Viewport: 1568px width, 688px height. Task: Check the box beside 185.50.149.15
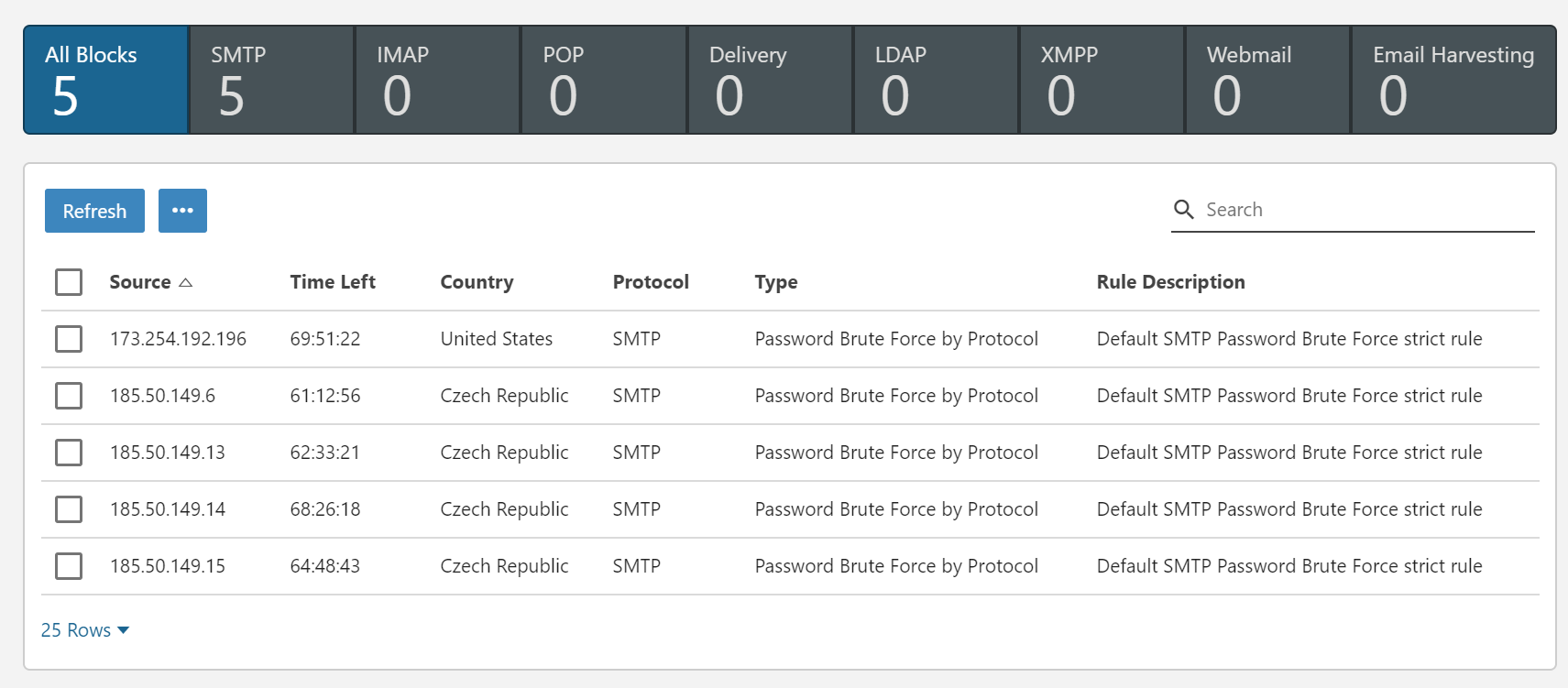[69, 566]
